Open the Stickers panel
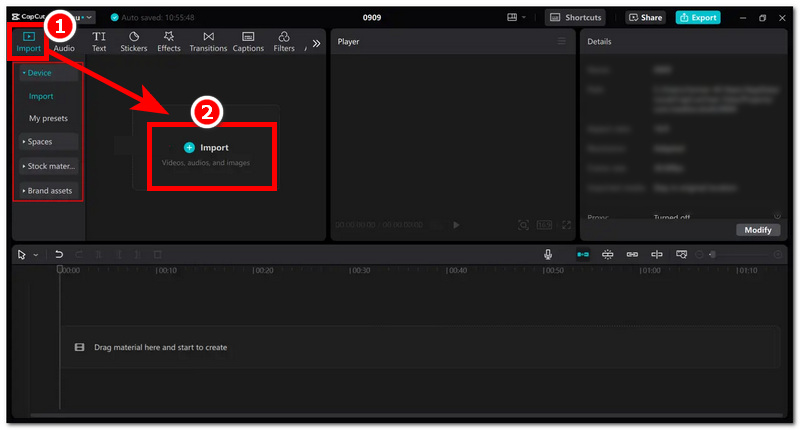Image resolution: width=800 pixels, height=430 pixels. (x=133, y=41)
